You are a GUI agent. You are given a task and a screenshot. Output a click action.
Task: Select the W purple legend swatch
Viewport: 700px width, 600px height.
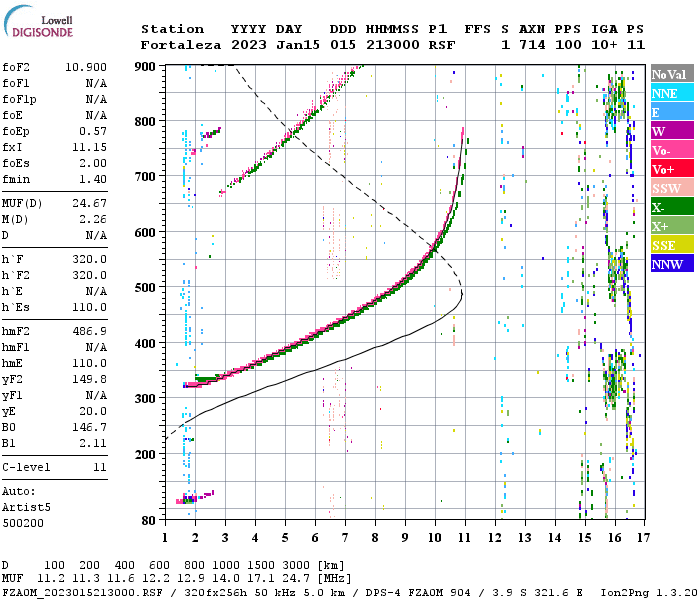click(672, 131)
